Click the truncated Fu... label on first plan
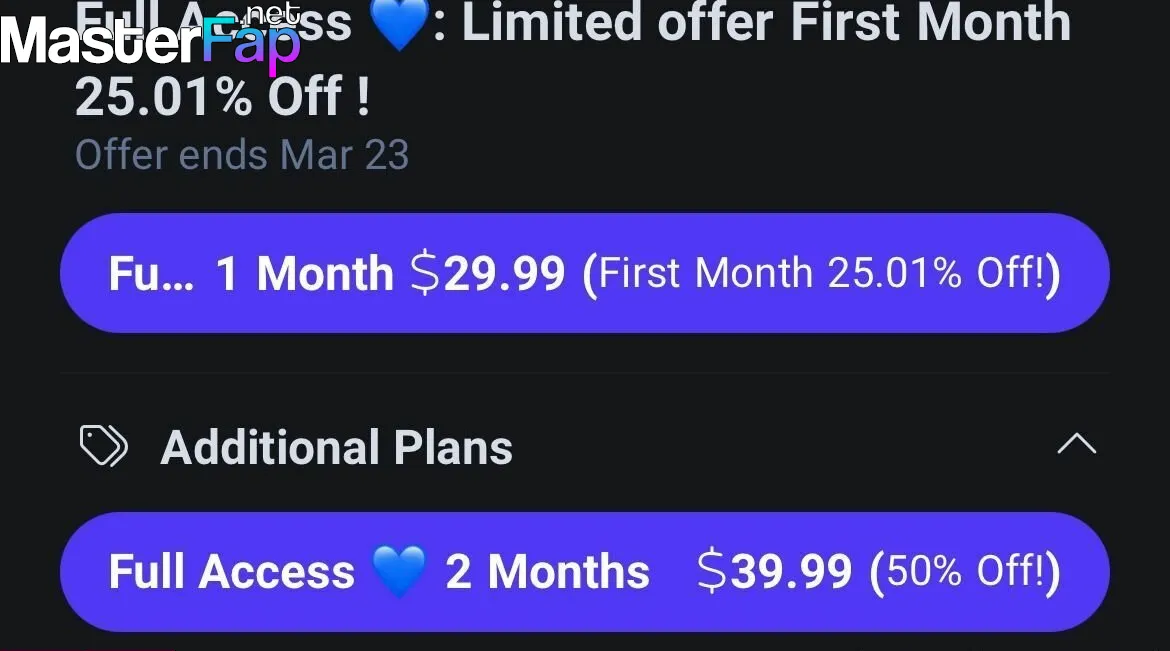The width and height of the screenshot is (1170, 651). tap(151, 273)
